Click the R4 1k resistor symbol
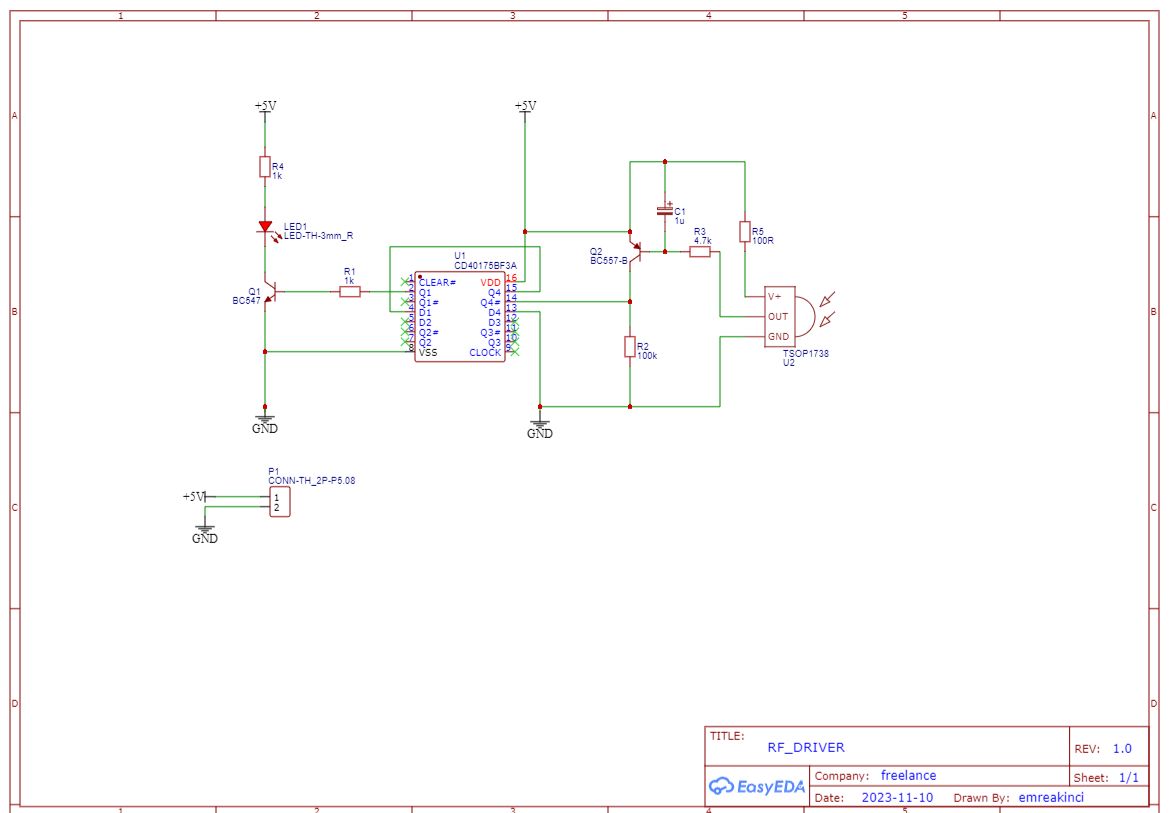Viewport: 1169px width, 813px height. [264, 167]
